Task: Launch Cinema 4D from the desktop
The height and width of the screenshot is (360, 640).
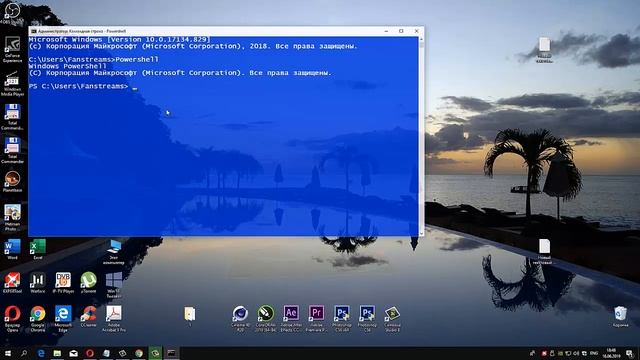Action: coord(240,318)
